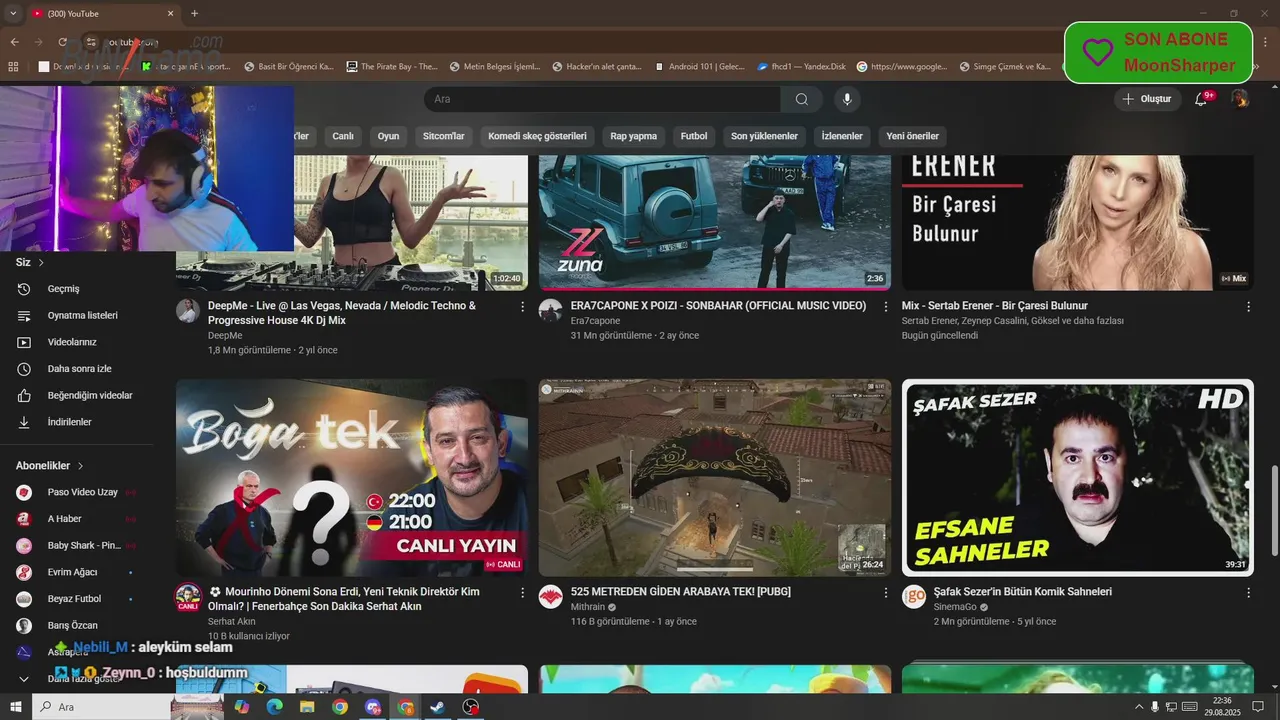The height and width of the screenshot is (720, 1280).
Task: Open Chrome apps grid icon
Action: [x=13, y=67]
